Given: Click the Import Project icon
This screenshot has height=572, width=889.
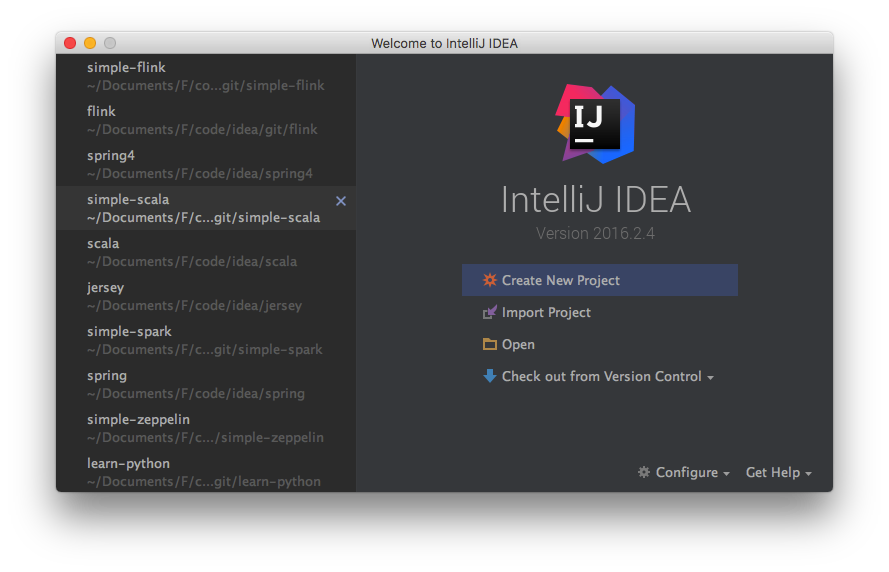Looking at the screenshot, I should coord(489,313).
